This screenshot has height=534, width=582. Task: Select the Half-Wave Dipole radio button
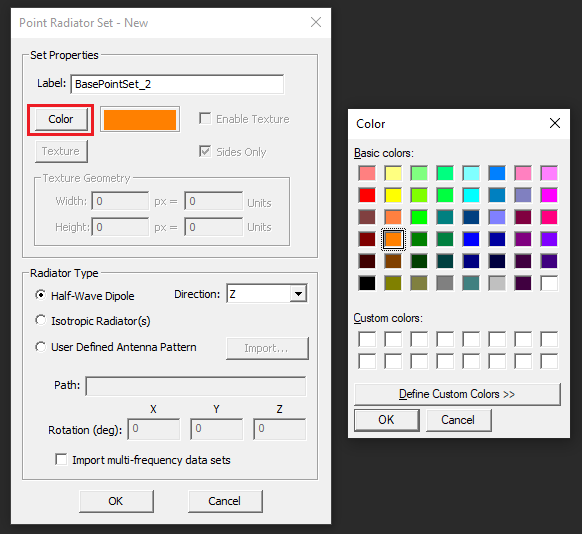(40, 295)
